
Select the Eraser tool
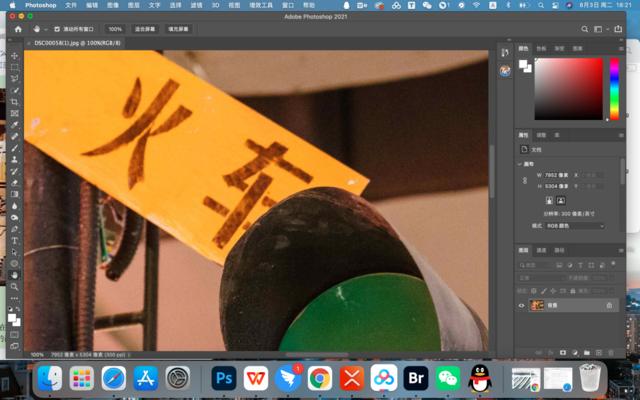(x=14, y=183)
